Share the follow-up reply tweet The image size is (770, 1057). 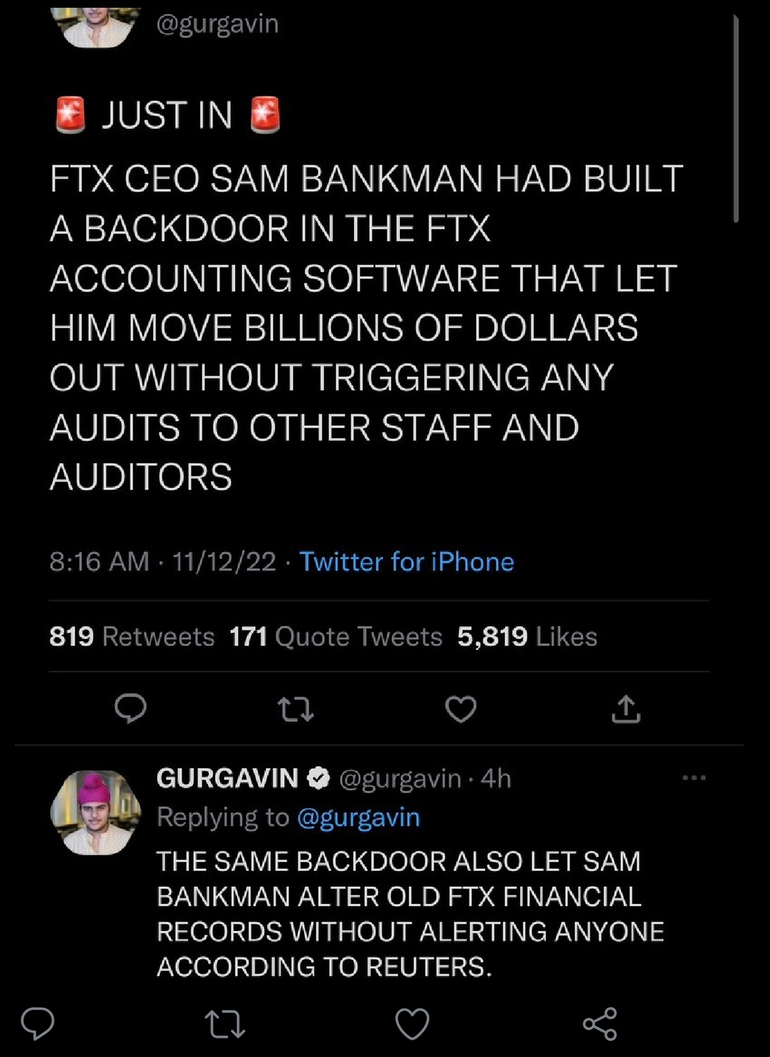pos(599,1022)
